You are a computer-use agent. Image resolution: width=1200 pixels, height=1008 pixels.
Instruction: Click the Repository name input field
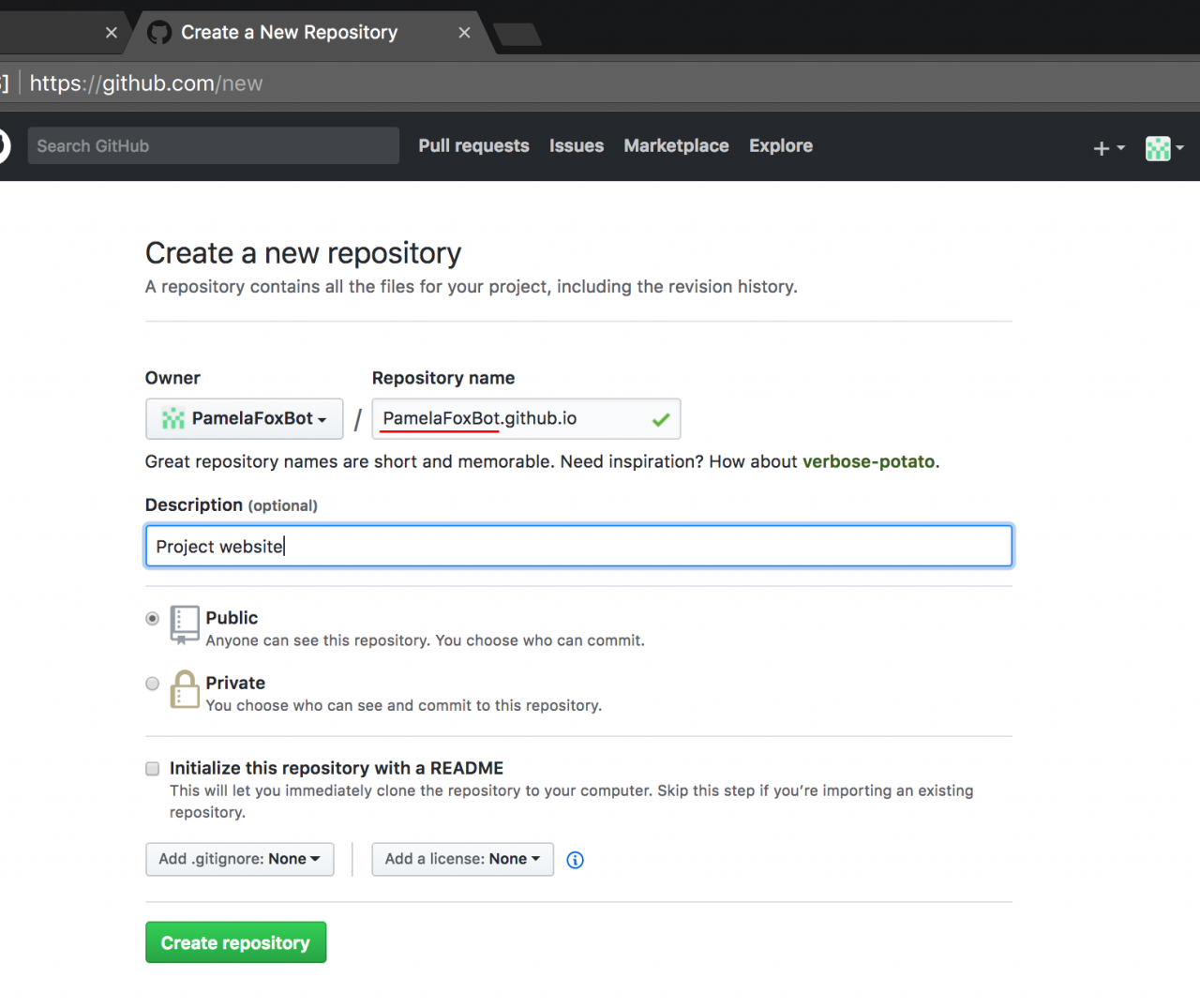coord(526,419)
